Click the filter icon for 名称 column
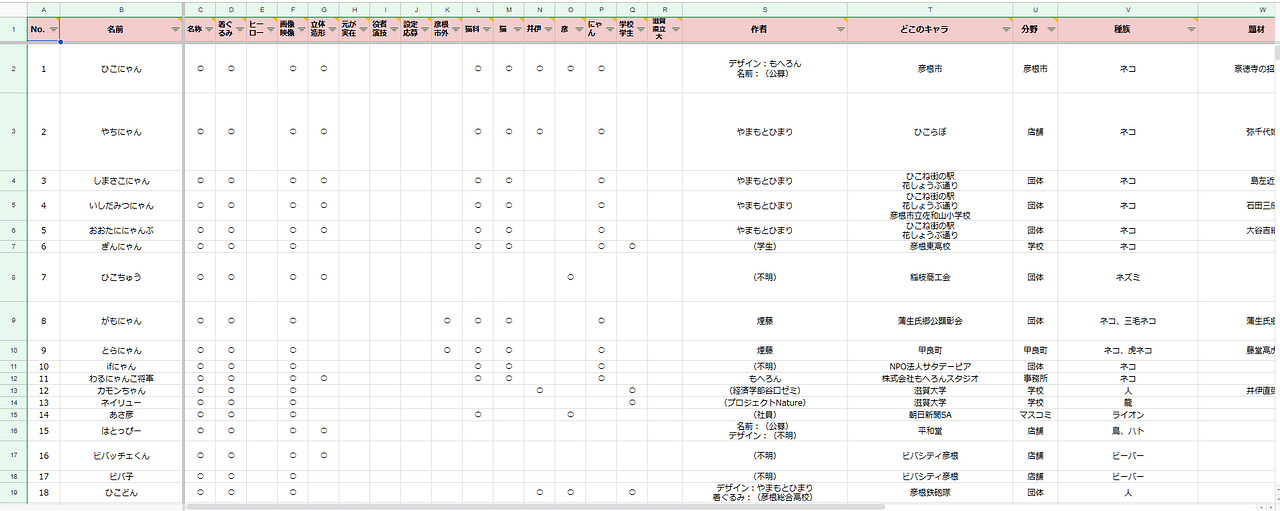The width and height of the screenshot is (1280, 511). click(x=208, y=30)
